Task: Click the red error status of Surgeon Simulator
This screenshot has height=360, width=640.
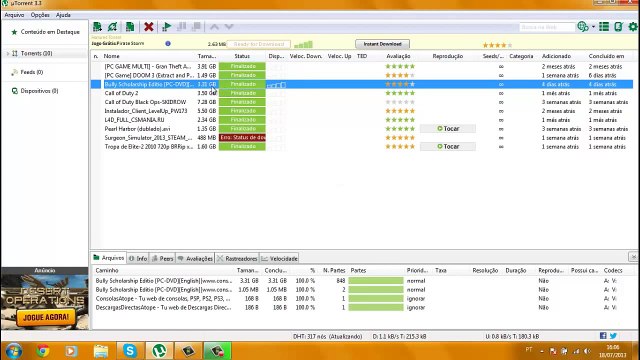Action: 242,138
